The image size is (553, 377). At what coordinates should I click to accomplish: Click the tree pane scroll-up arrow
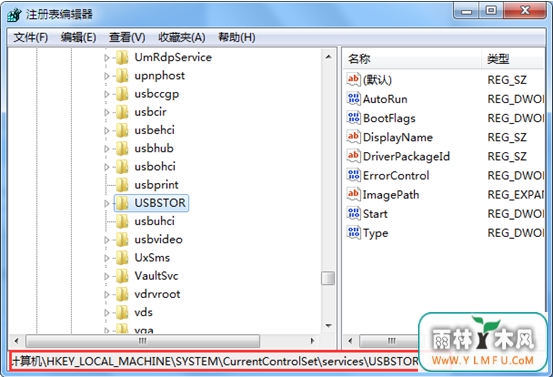[328, 56]
